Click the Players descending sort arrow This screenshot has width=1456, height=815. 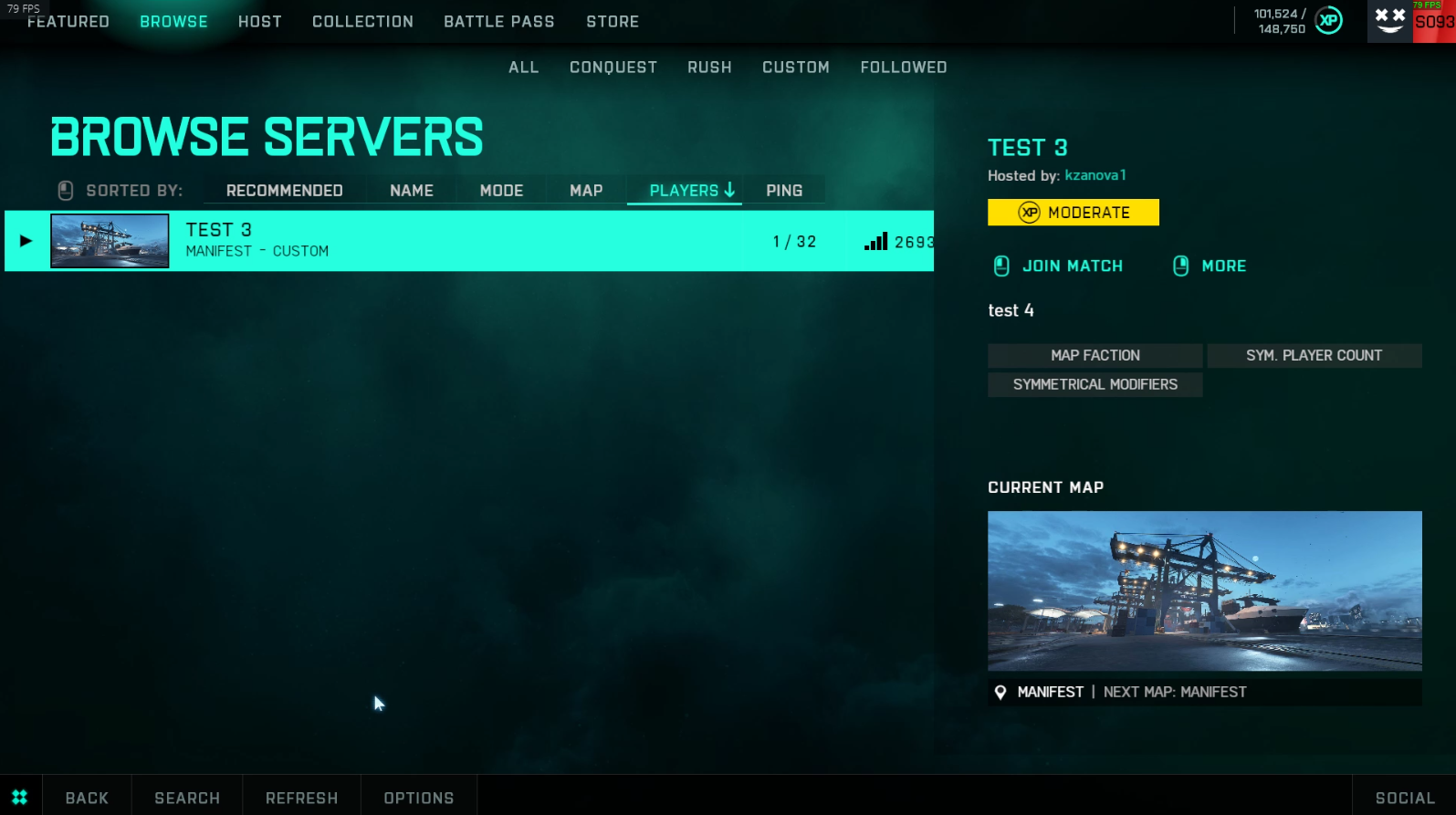[x=729, y=190]
